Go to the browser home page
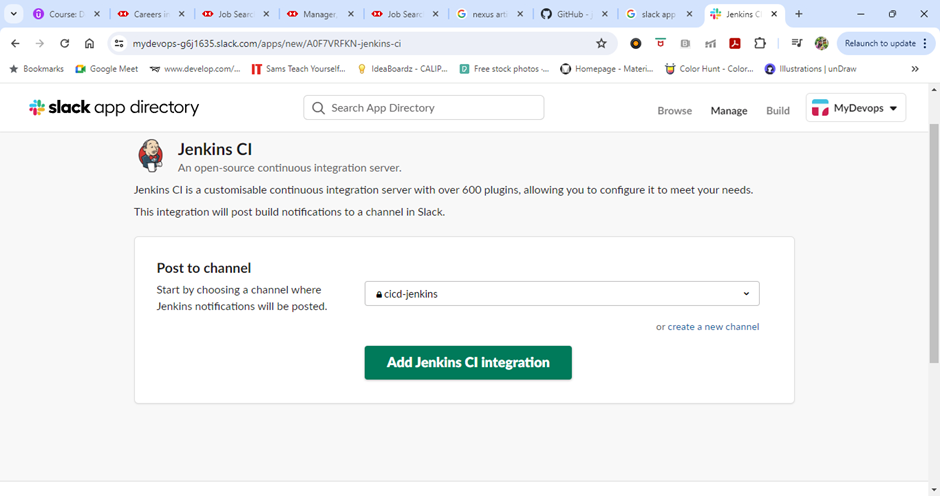The width and height of the screenshot is (940, 496). click(x=90, y=44)
